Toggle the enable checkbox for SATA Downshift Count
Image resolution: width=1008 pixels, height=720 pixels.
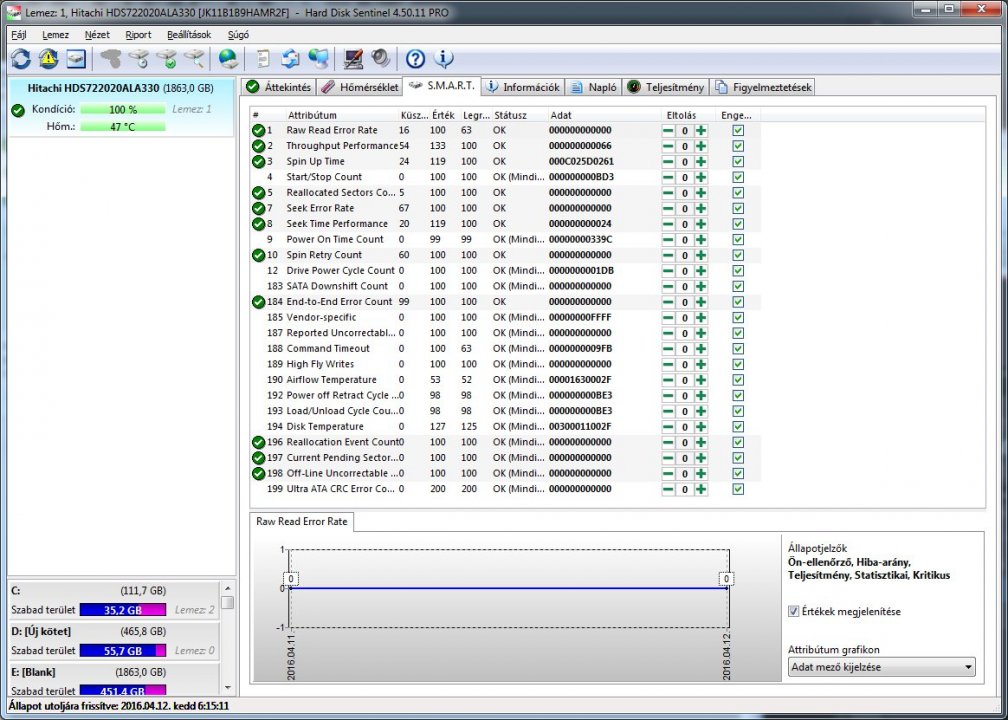click(x=738, y=287)
